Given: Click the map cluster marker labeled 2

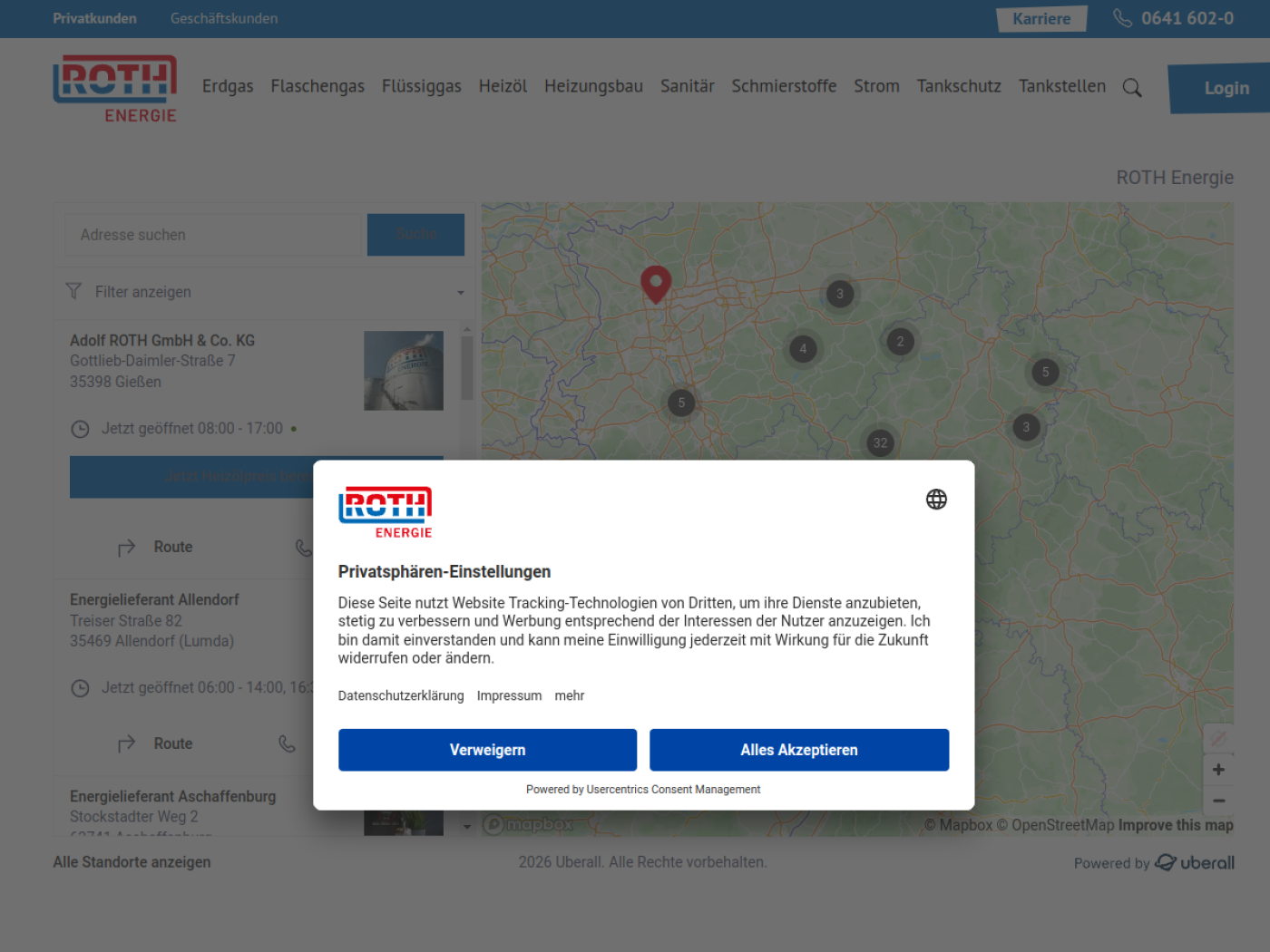Looking at the screenshot, I should (x=900, y=342).
